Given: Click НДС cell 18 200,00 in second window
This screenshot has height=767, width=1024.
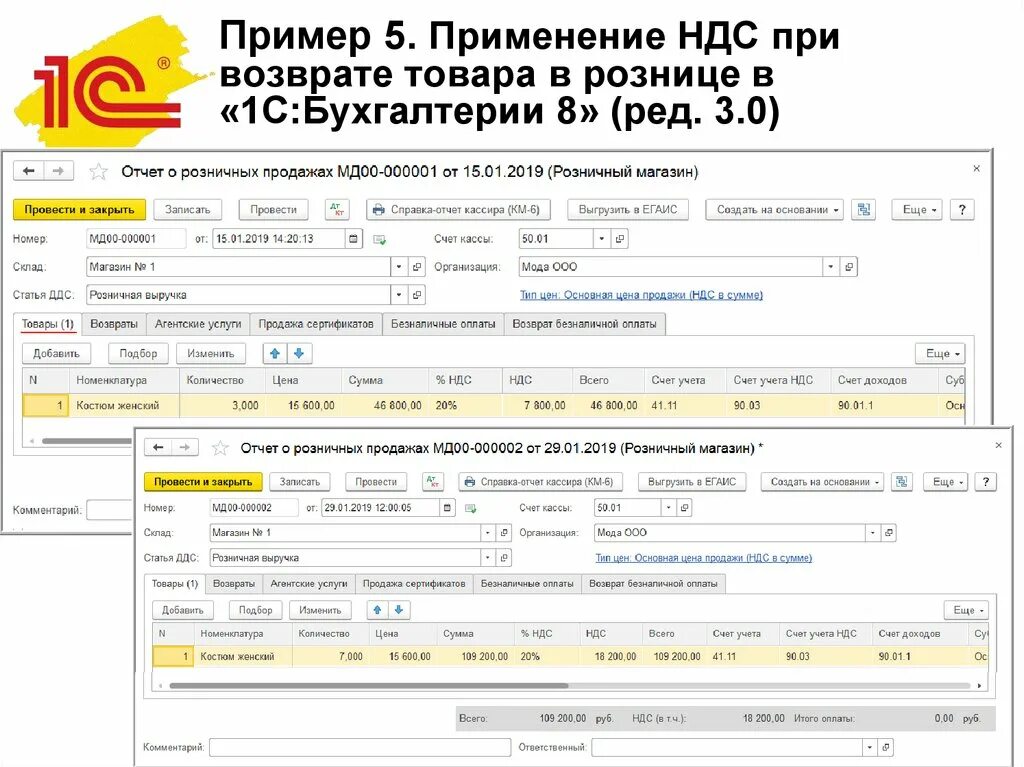Looking at the screenshot, I should pyautogui.click(x=611, y=657).
